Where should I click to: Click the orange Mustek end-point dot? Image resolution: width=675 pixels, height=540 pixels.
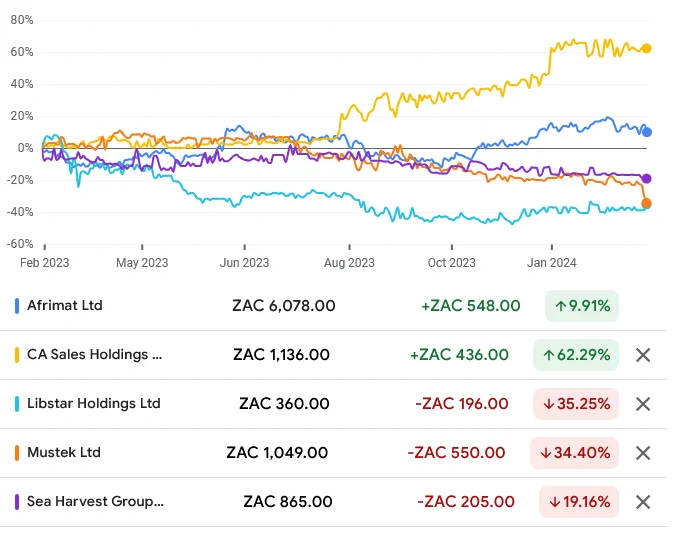(646, 203)
